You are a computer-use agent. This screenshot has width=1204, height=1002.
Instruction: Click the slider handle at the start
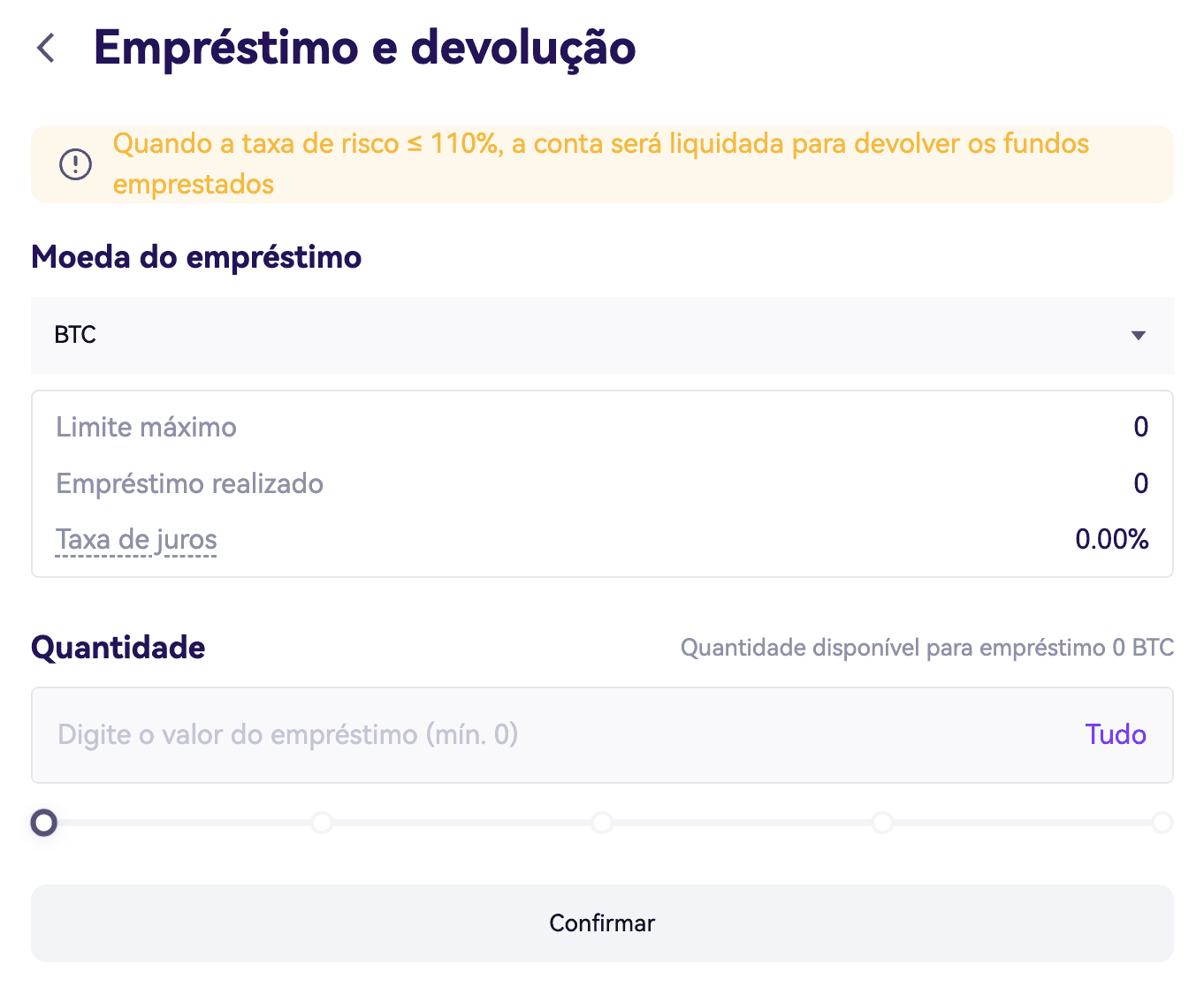pos(43,824)
